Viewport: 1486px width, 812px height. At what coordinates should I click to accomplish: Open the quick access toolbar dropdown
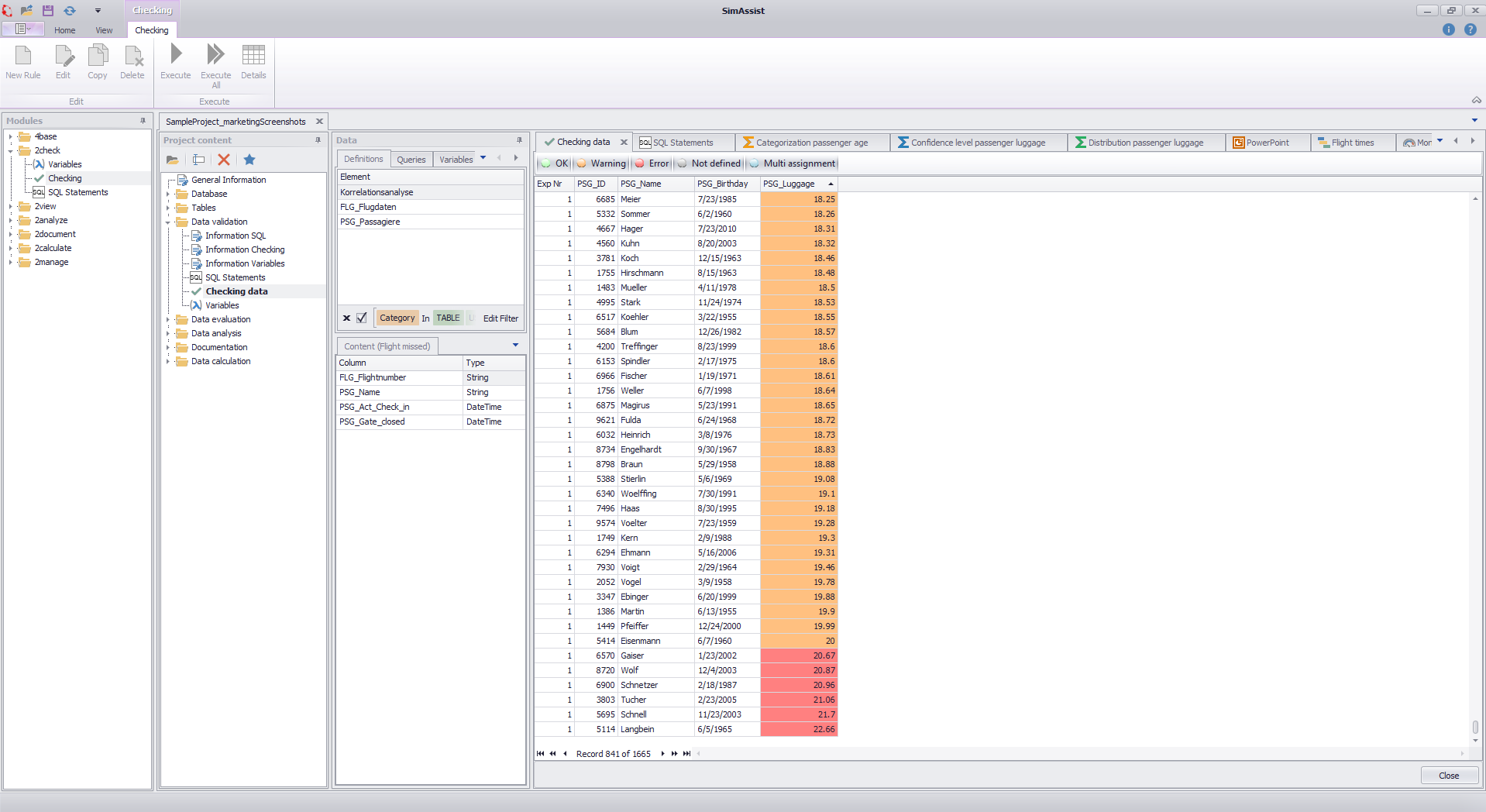(98, 11)
